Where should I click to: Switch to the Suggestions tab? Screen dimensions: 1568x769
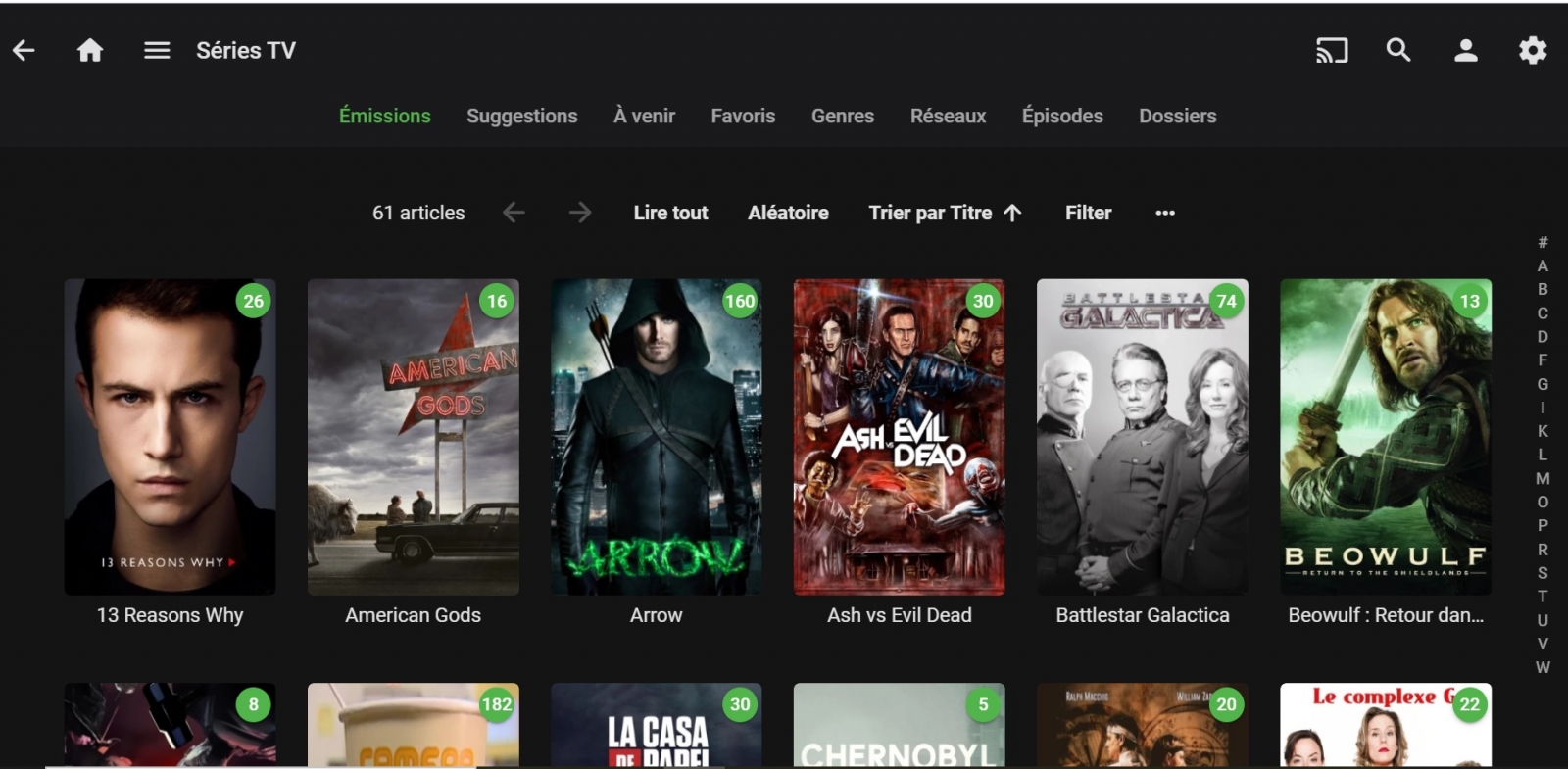pyautogui.click(x=522, y=116)
